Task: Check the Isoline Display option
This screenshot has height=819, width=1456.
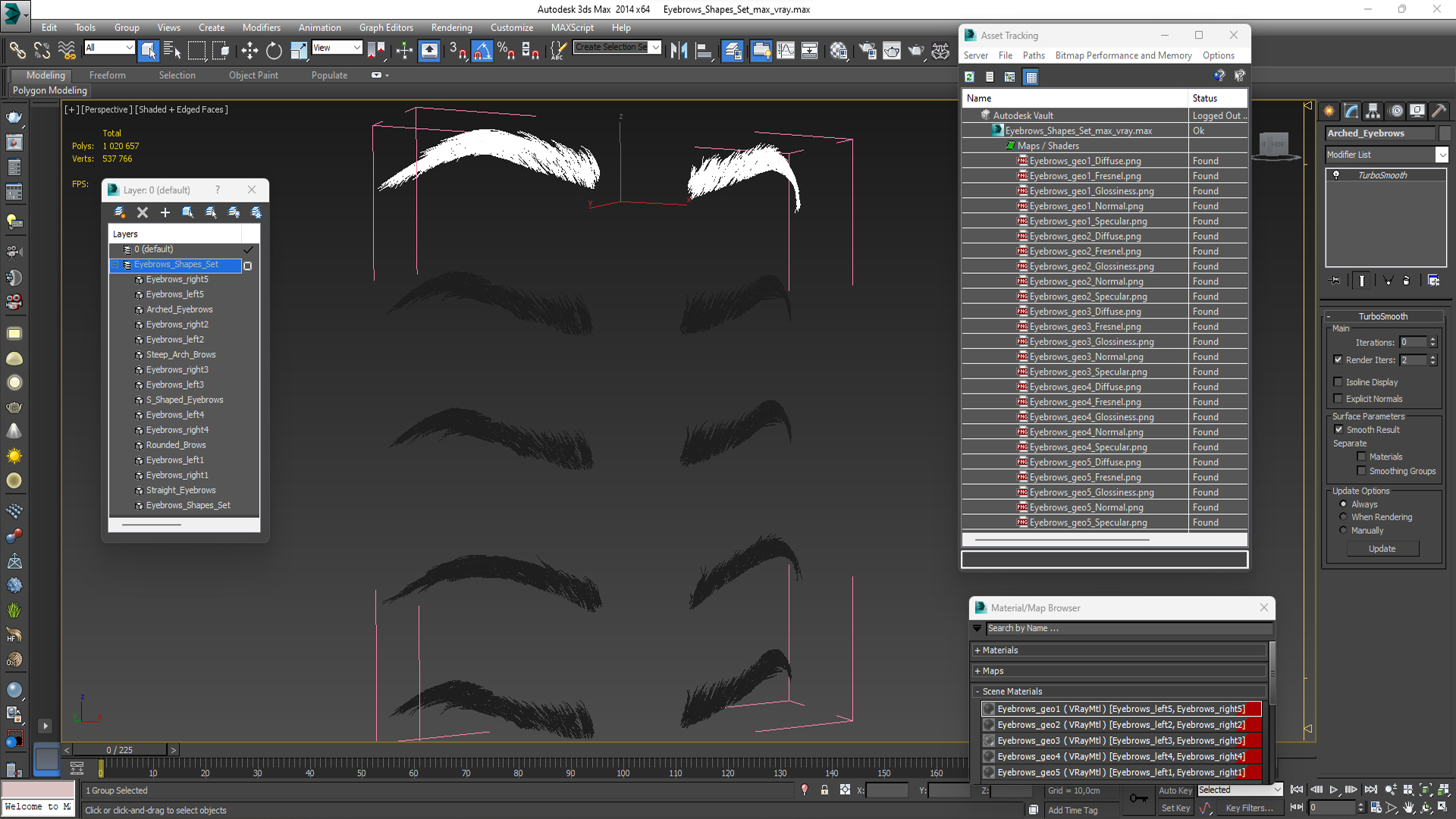Action: click(x=1338, y=382)
